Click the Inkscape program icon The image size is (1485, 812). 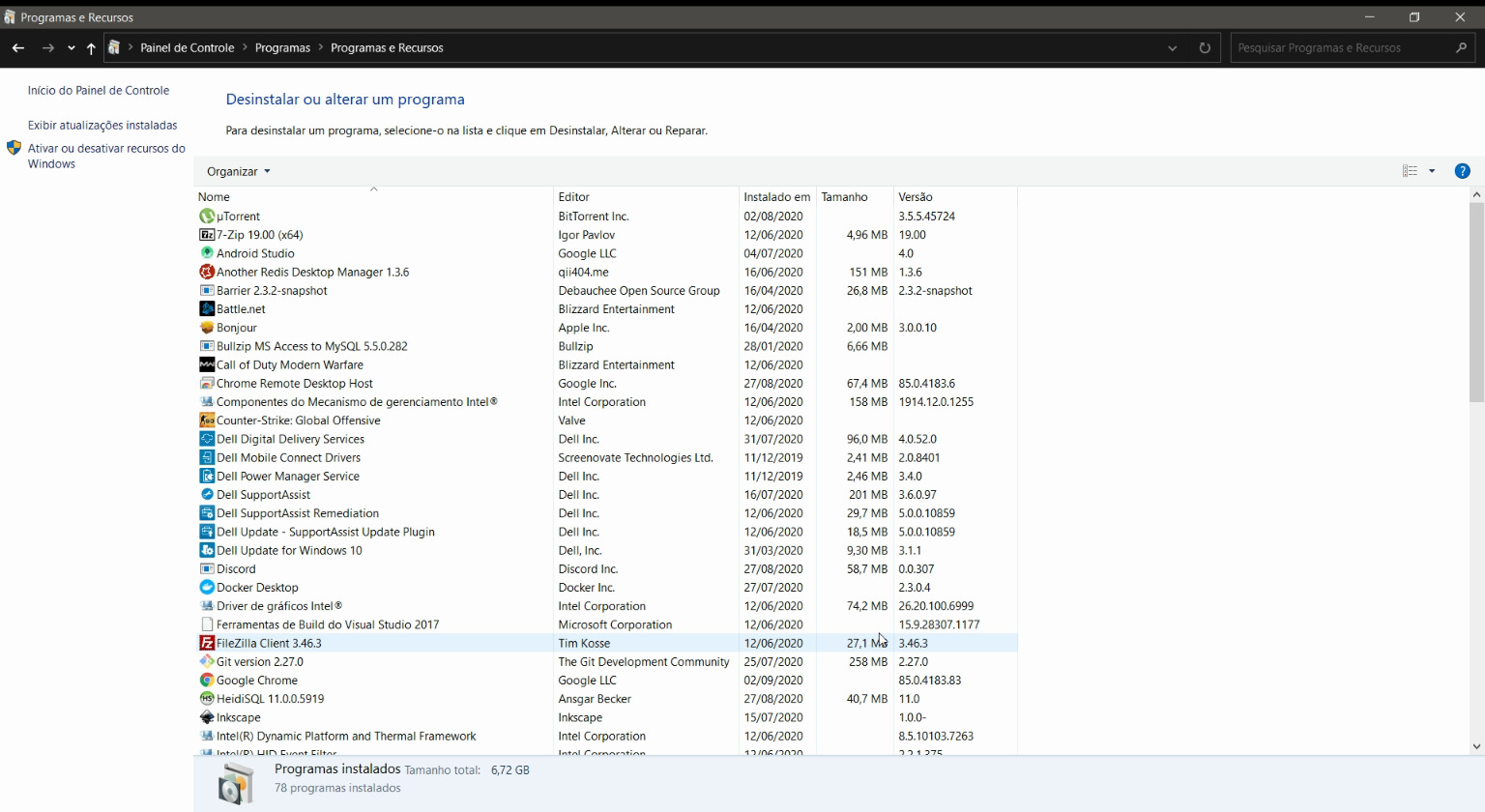click(206, 717)
